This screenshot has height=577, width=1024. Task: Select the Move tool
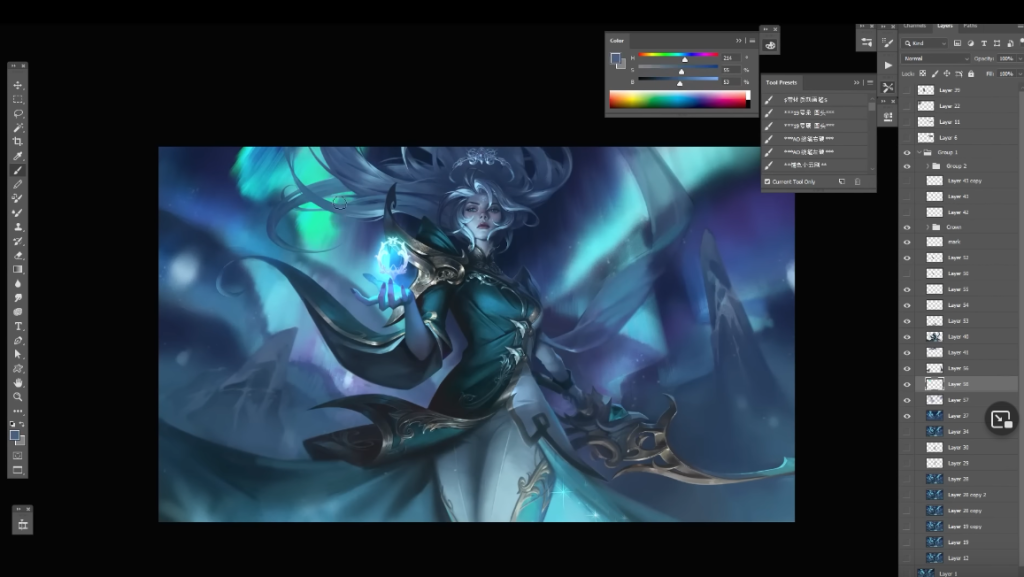pos(18,86)
